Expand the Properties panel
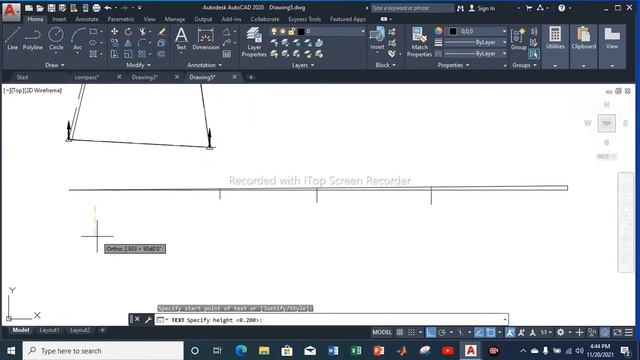Screen dimensions: 640x360 453,65
